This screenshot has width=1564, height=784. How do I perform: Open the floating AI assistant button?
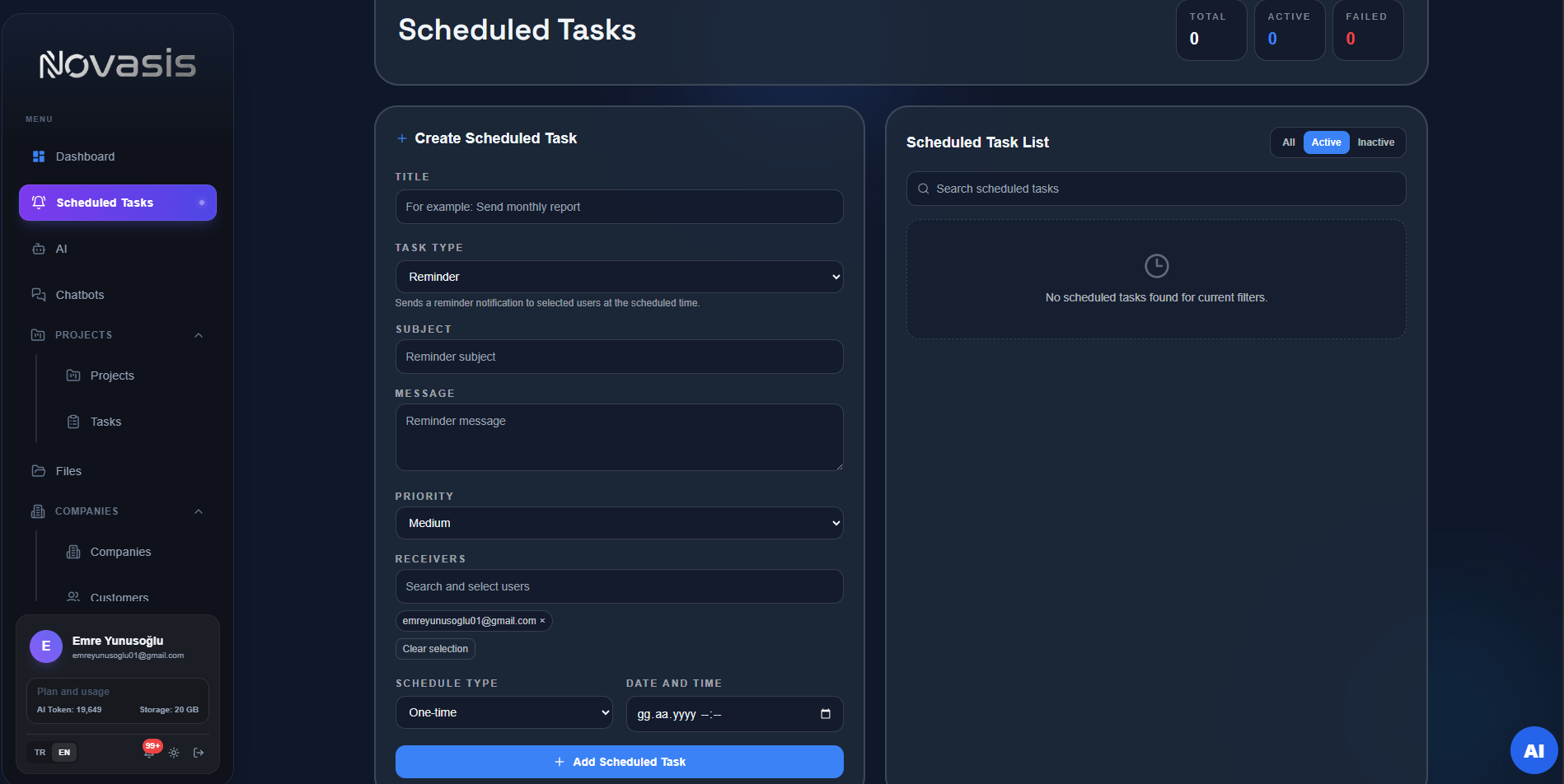point(1534,750)
